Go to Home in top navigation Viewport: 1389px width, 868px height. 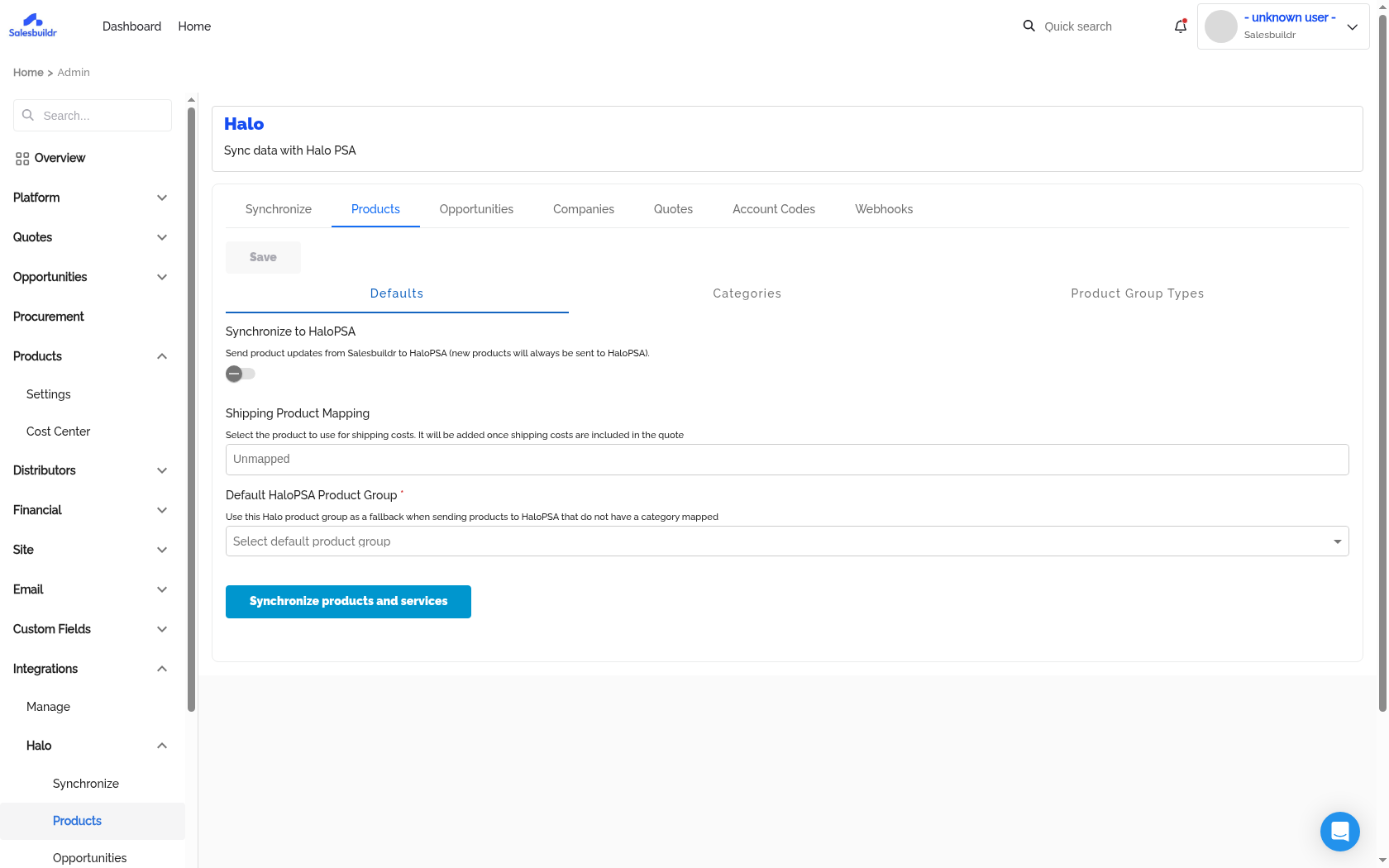(x=194, y=26)
